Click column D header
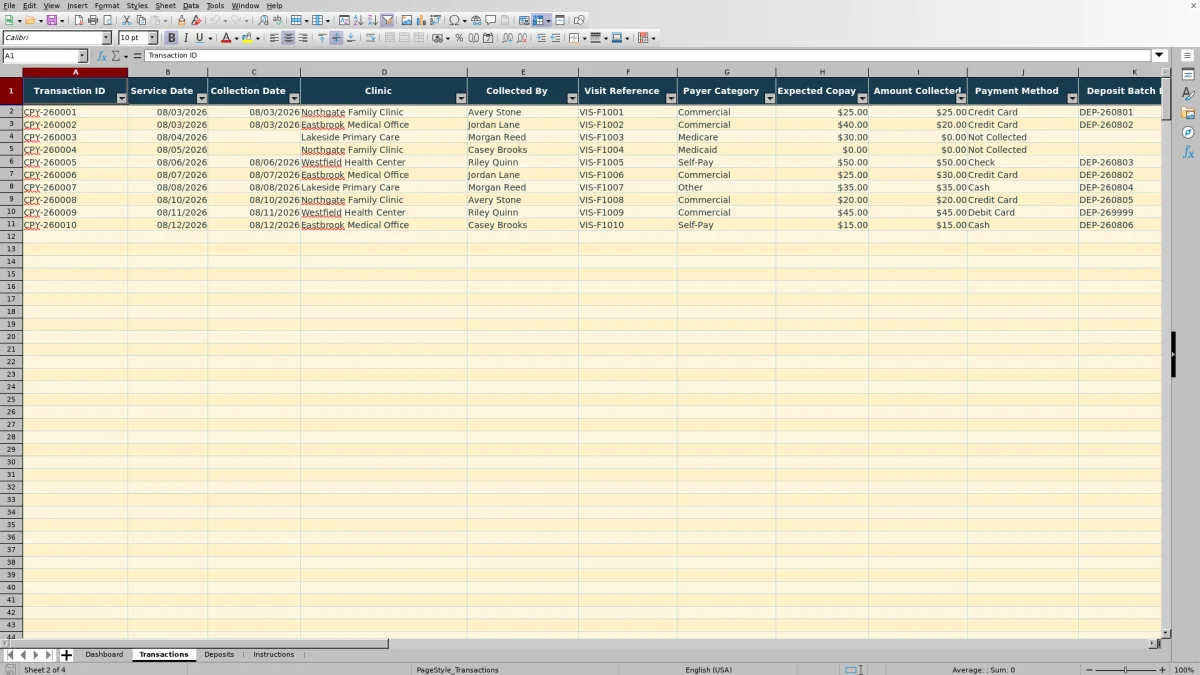Image resolution: width=1200 pixels, height=675 pixels. click(383, 72)
